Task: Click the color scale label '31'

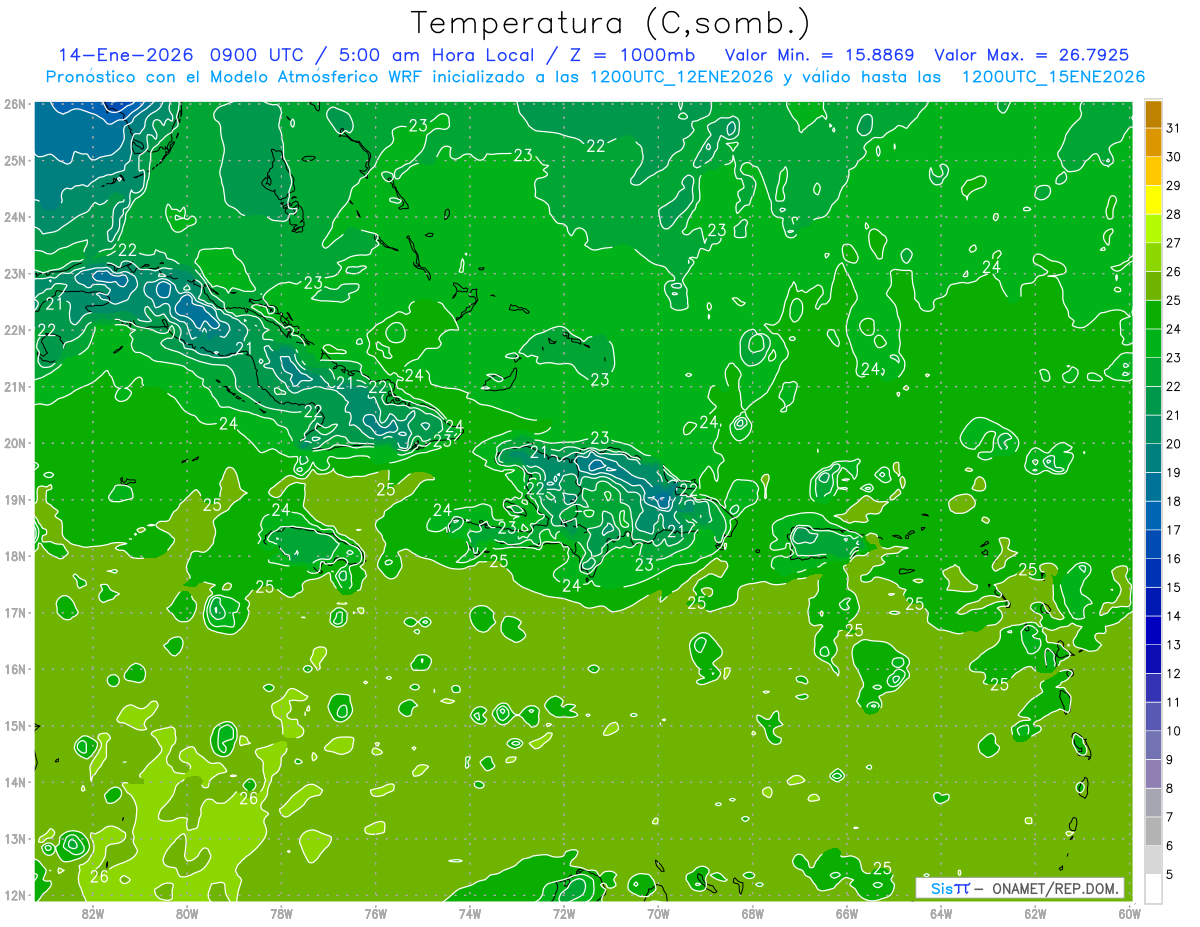Action: point(1174,127)
